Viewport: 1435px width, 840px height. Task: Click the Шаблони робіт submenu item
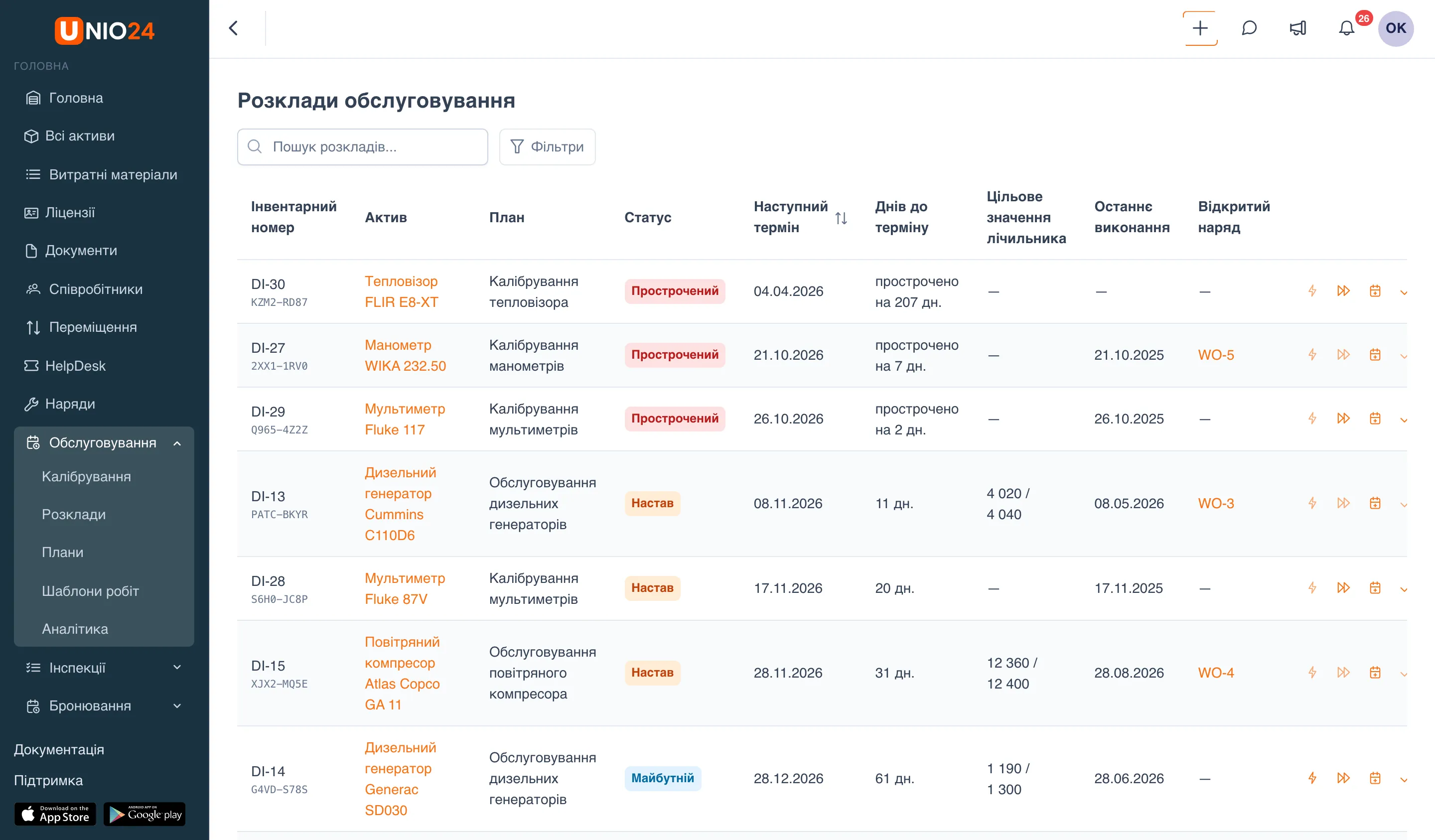coord(91,590)
